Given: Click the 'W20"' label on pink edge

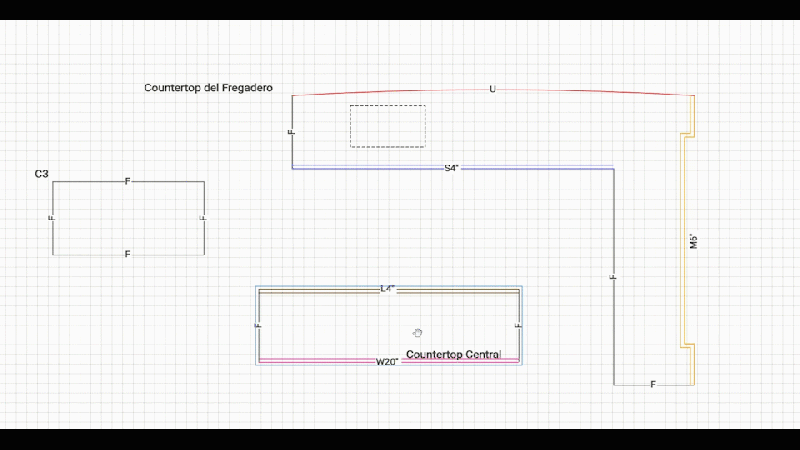Looking at the screenshot, I should 387,362.
